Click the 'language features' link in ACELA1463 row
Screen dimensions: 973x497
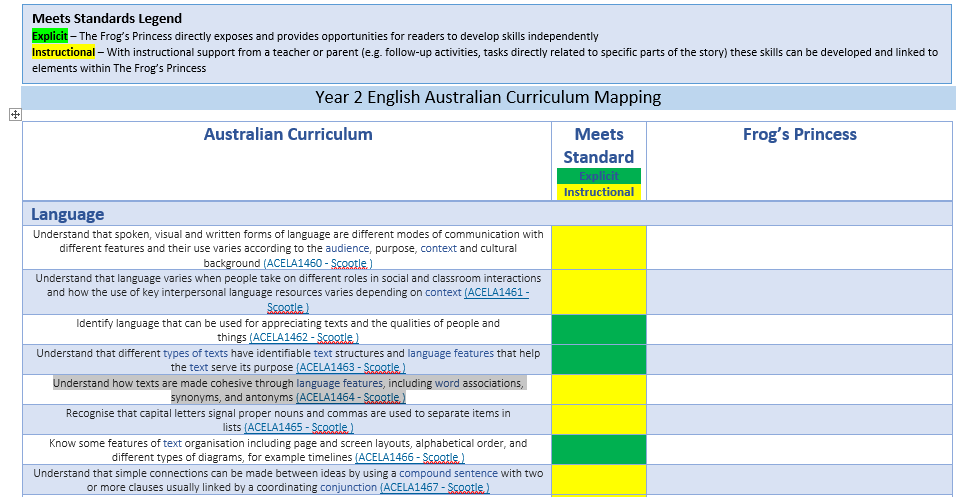451,353
